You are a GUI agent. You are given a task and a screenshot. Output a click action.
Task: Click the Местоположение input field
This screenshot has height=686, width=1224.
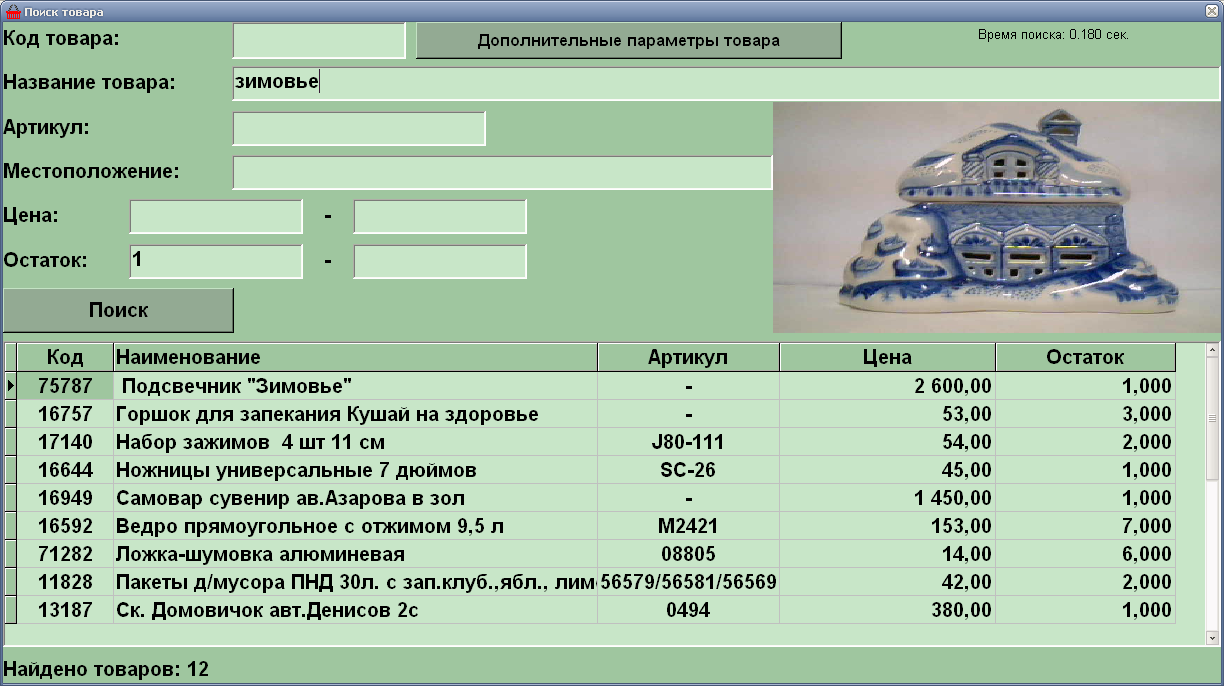pos(502,172)
